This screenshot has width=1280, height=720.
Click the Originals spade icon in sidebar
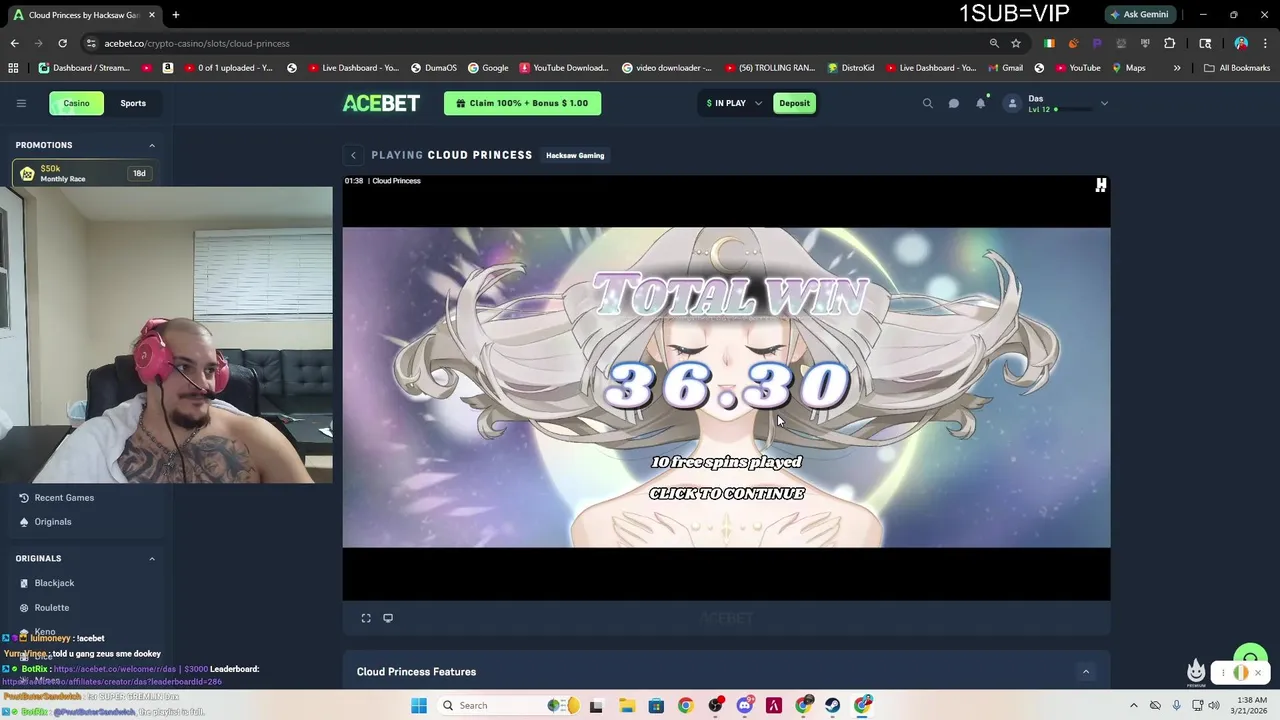(24, 521)
